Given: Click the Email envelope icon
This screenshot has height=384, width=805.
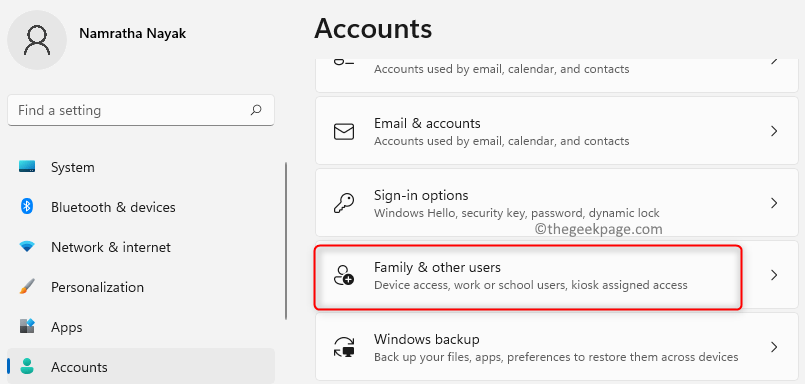Looking at the screenshot, I should click(x=343, y=131).
